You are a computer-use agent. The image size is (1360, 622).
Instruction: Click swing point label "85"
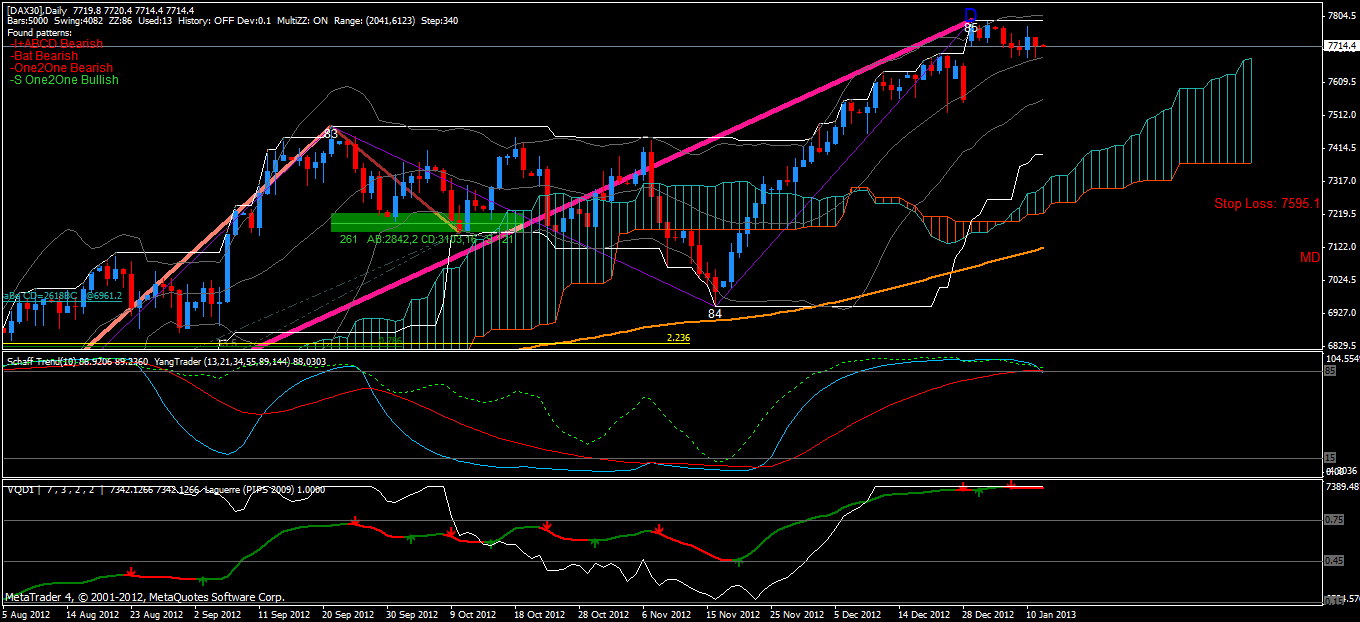pos(970,29)
